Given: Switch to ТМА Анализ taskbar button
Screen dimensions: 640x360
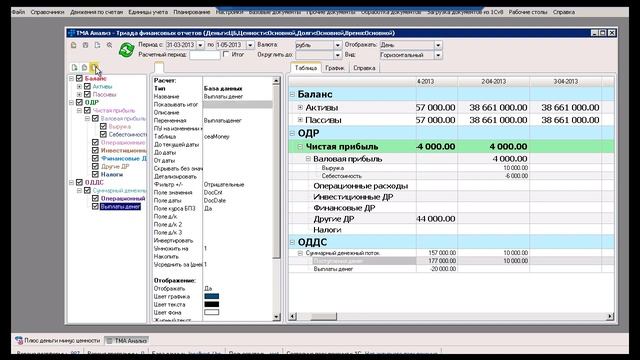Looking at the screenshot, I should (127, 340).
